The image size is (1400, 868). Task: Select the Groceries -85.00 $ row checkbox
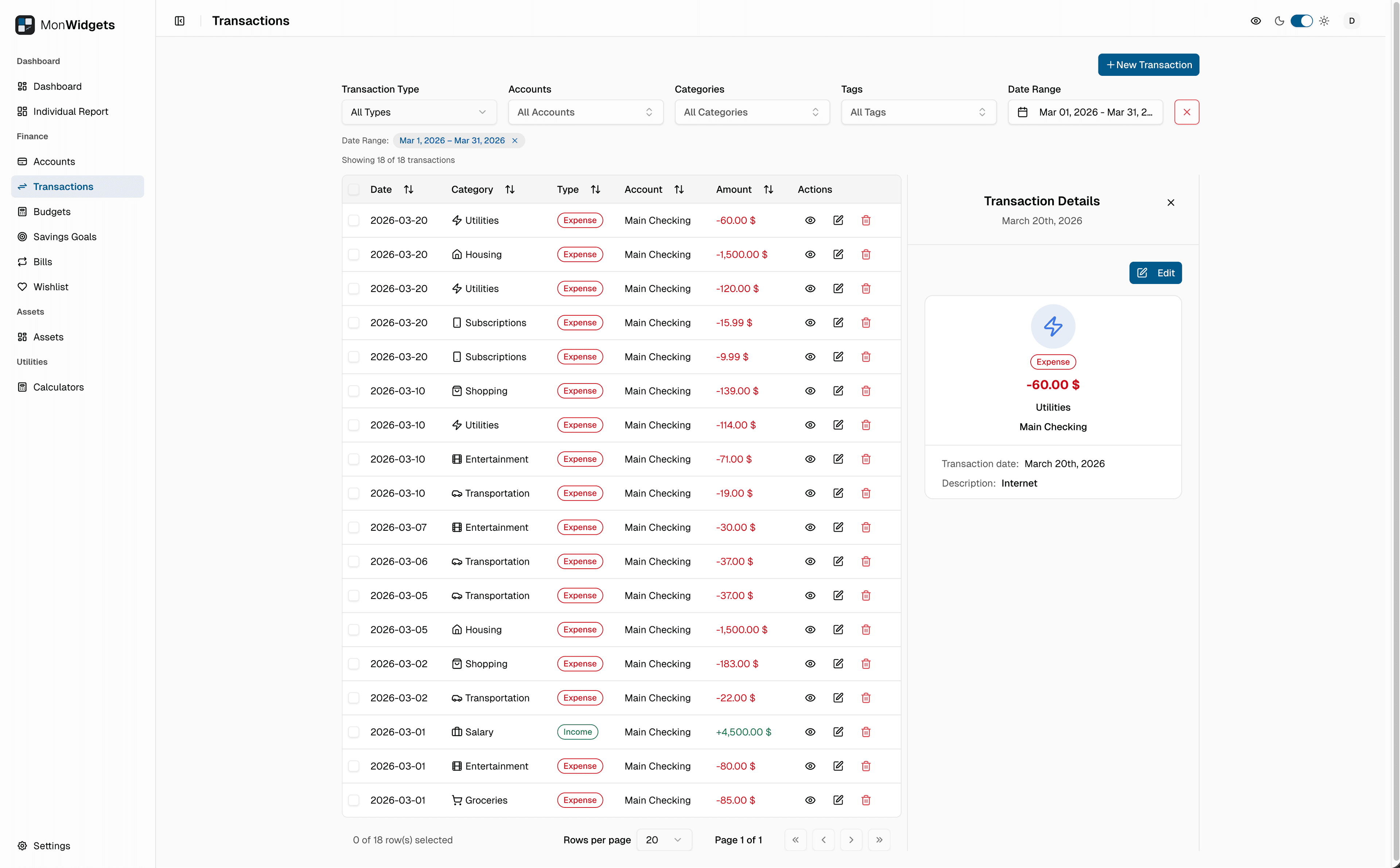[x=354, y=800]
